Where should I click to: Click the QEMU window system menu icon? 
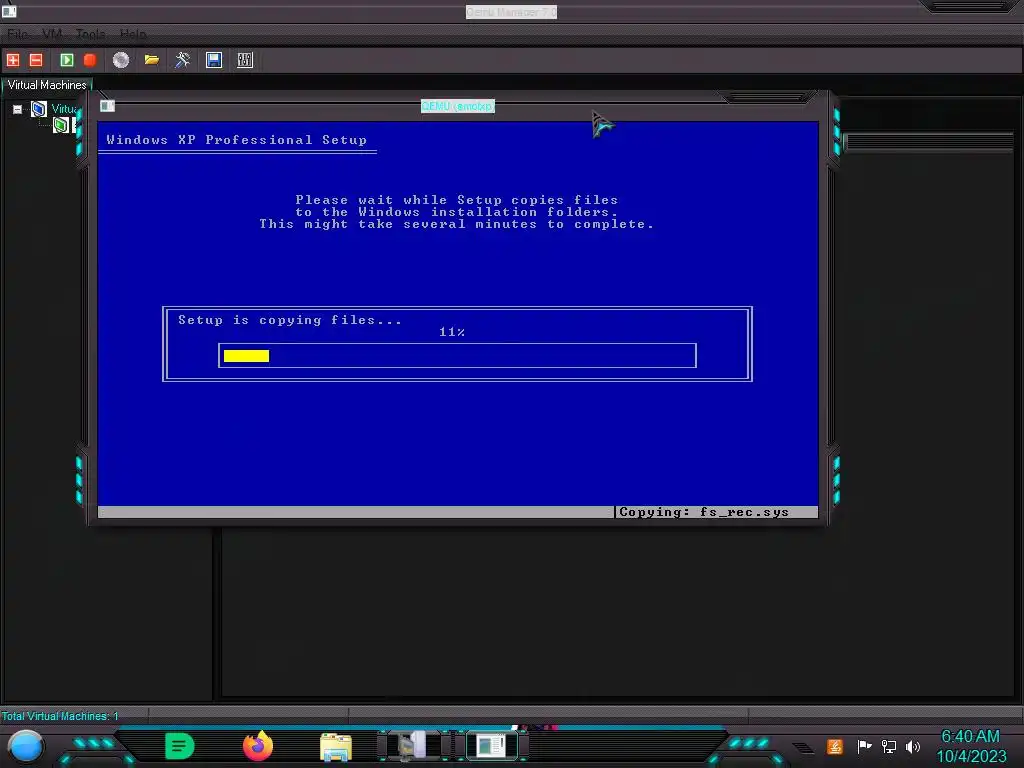tap(108, 106)
